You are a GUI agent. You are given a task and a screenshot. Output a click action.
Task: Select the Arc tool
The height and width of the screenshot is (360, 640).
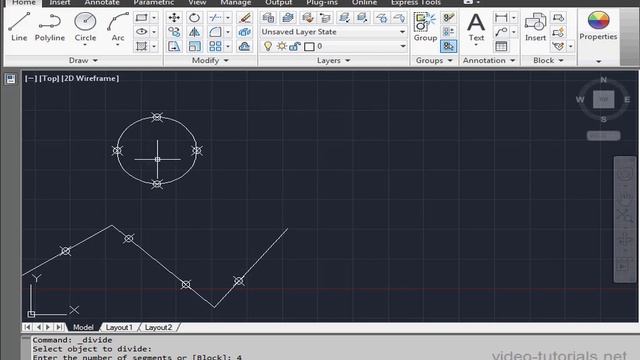(118, 27)
